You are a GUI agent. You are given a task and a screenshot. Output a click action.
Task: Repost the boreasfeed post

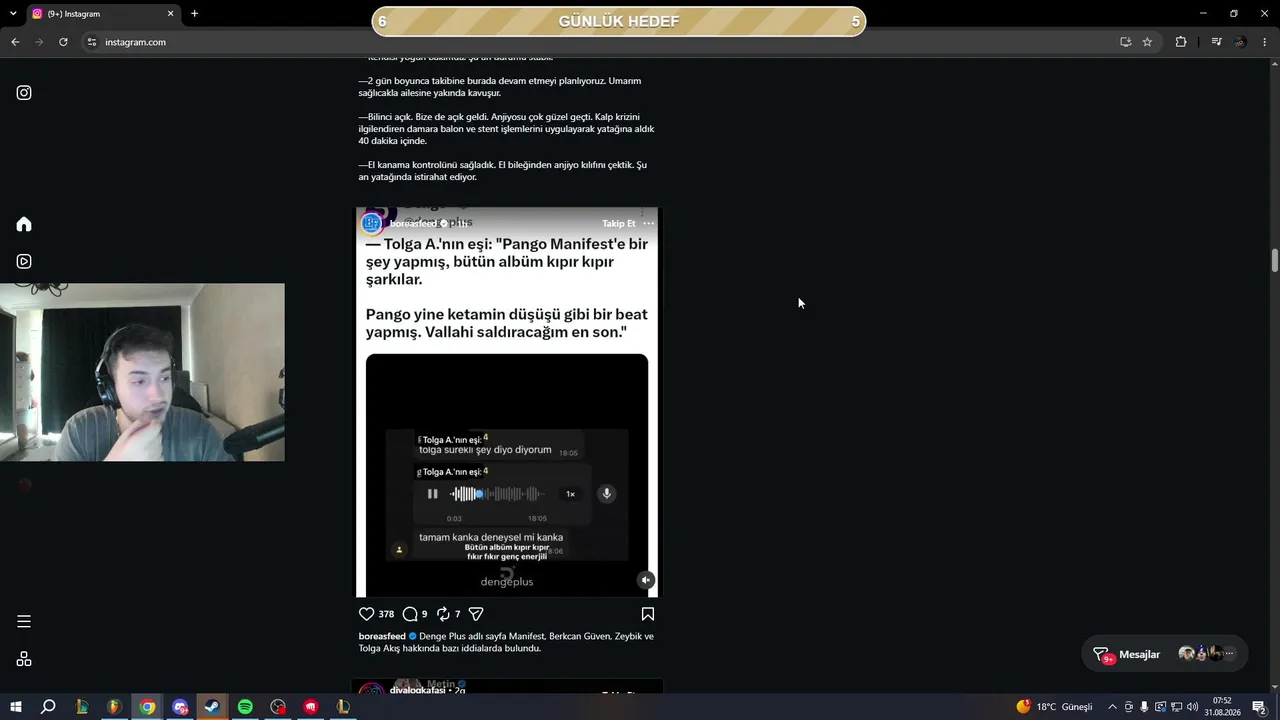[444, 614]
